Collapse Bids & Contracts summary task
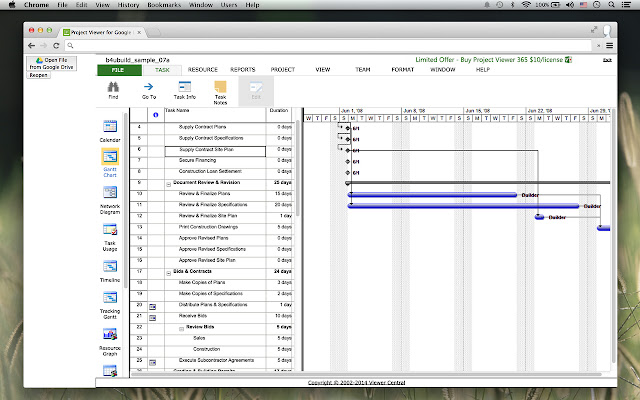The image size is (640, 400). [x=168, y=273]
